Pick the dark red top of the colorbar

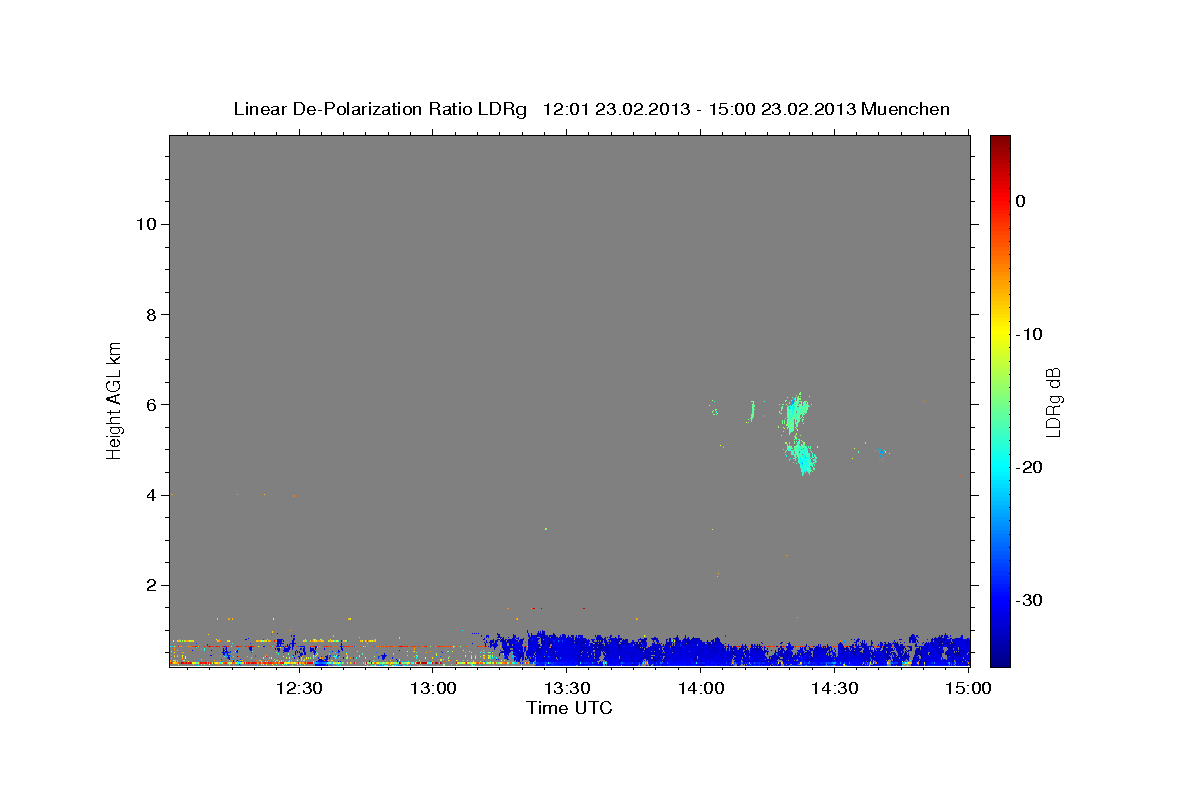pyautogui.click(x=999, y=142)
